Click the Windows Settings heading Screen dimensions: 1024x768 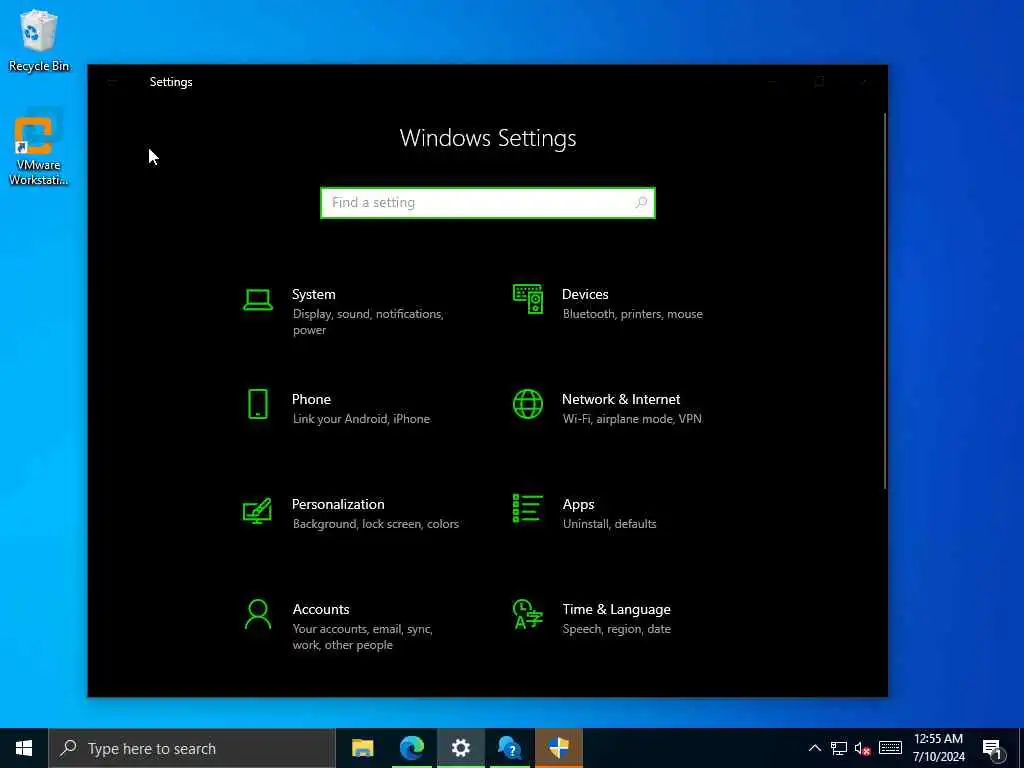coord(488,138)
